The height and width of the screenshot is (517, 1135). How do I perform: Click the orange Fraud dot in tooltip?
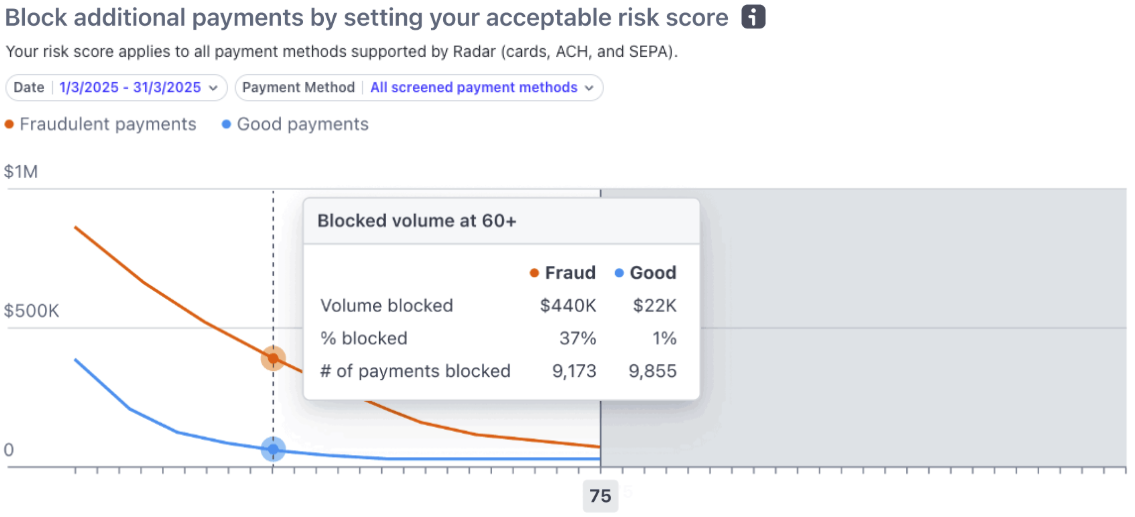click(x=534, y=273)
